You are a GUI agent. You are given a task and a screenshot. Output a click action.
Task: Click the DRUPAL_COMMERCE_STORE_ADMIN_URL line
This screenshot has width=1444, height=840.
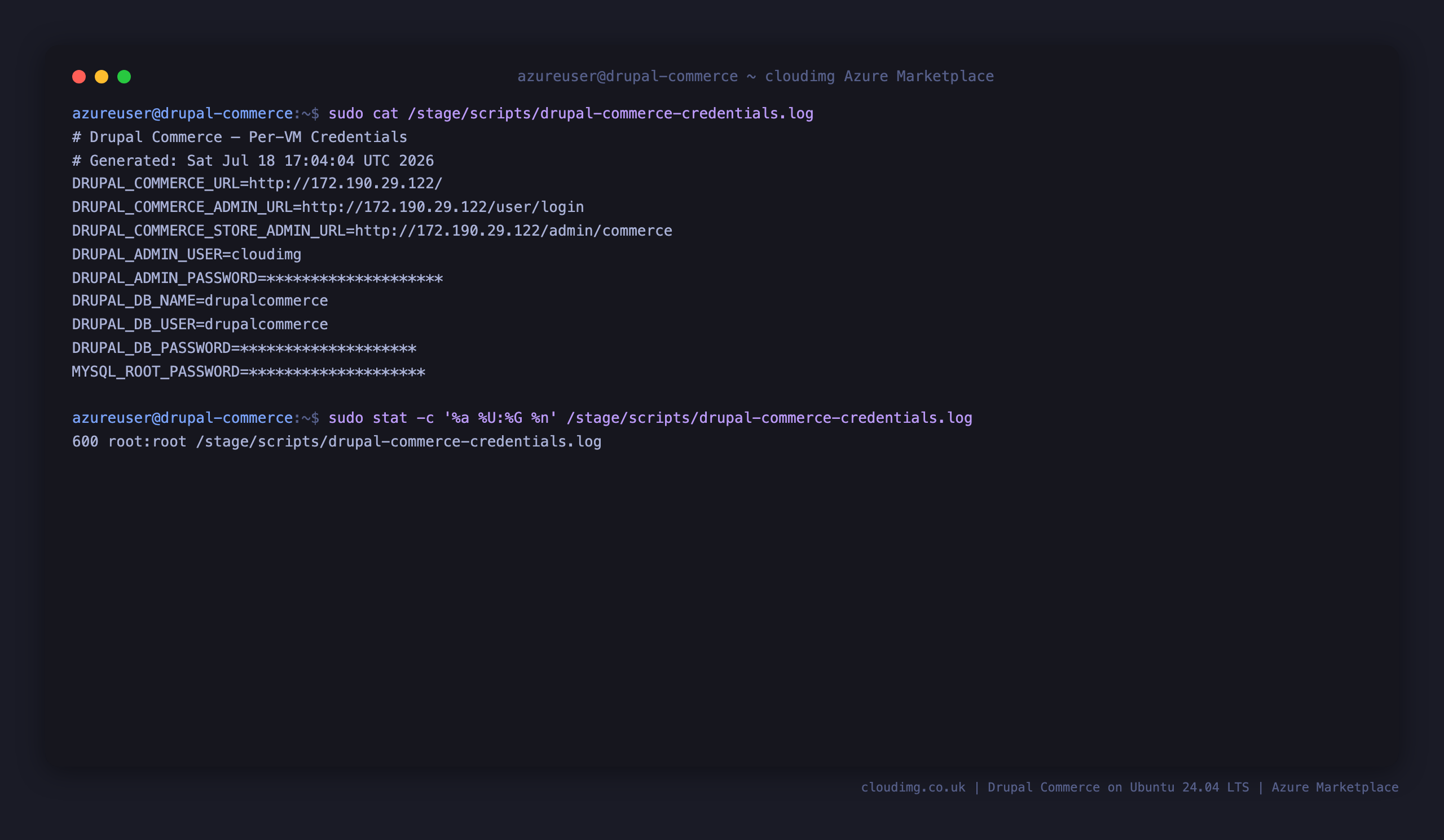(x=372, y=231)
